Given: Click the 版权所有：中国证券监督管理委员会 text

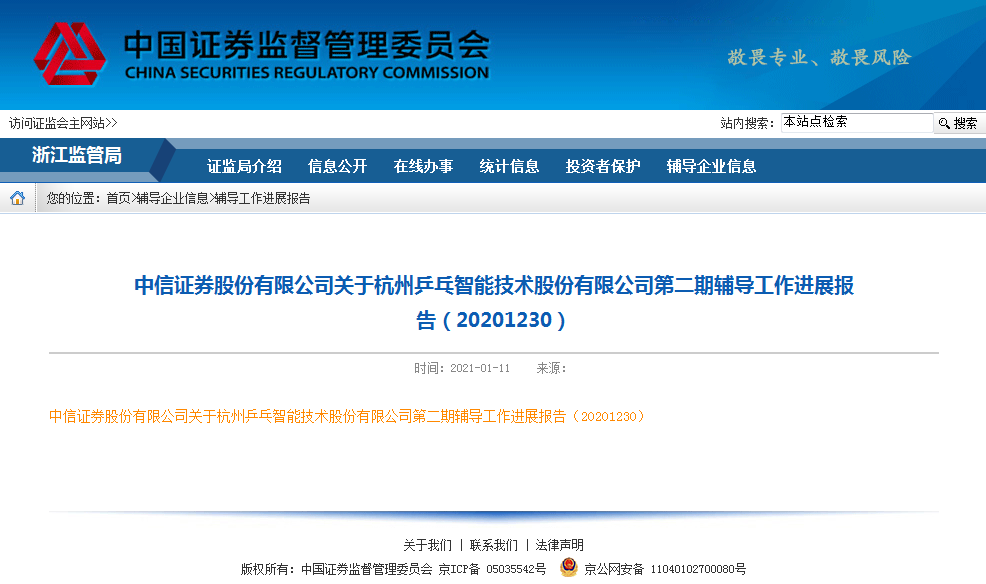Looking at the screenshot, I should (x=336, y=569).
